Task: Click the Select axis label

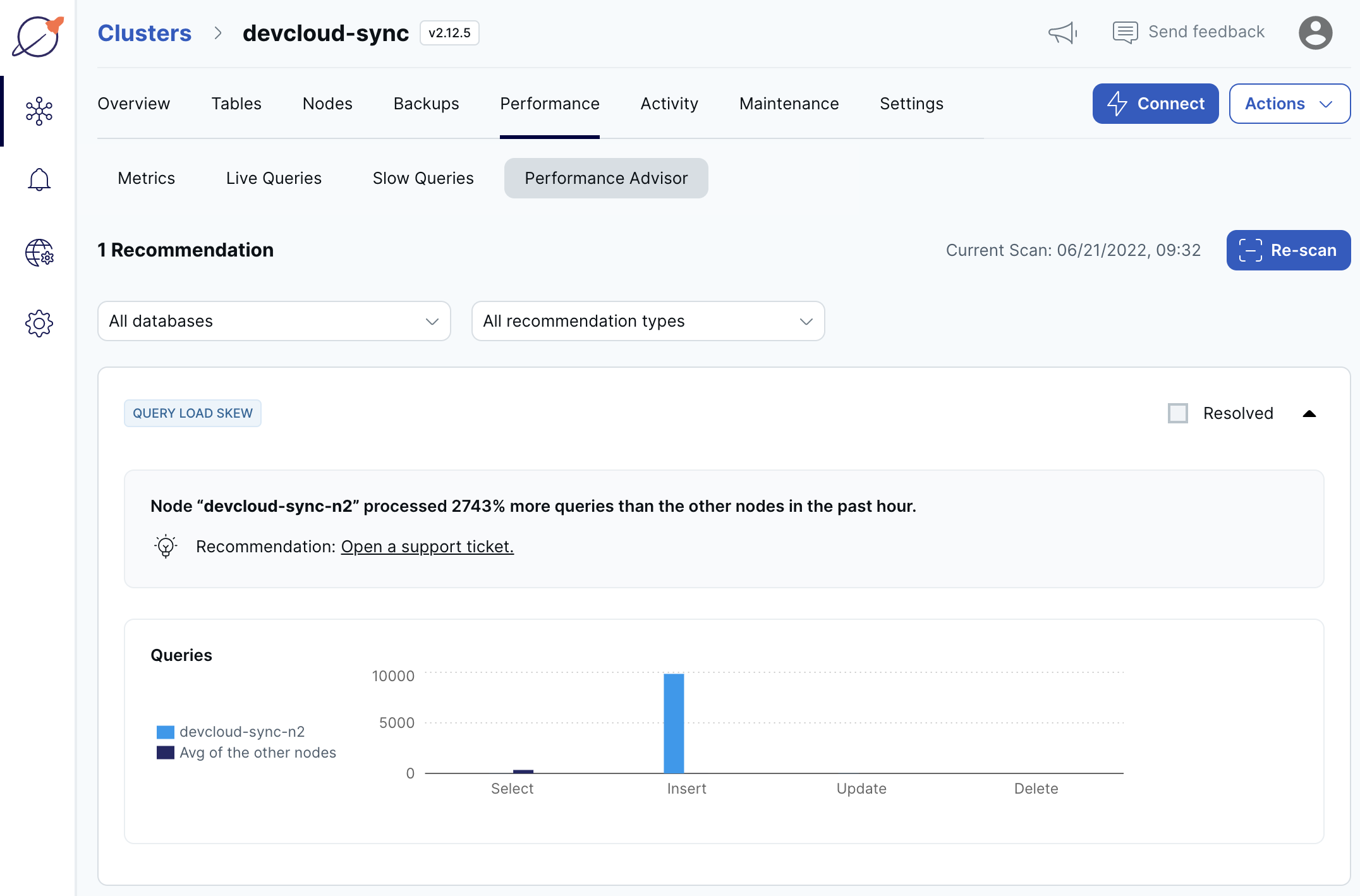Action: (x=513, y=789)
